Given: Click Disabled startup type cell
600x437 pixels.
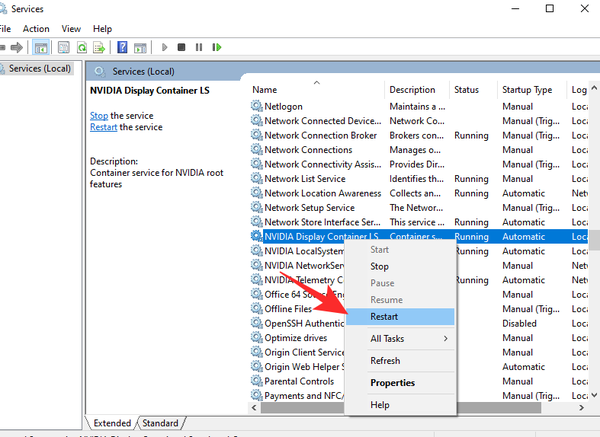Looking at the screenshot, I should click(x=519, y=323).
